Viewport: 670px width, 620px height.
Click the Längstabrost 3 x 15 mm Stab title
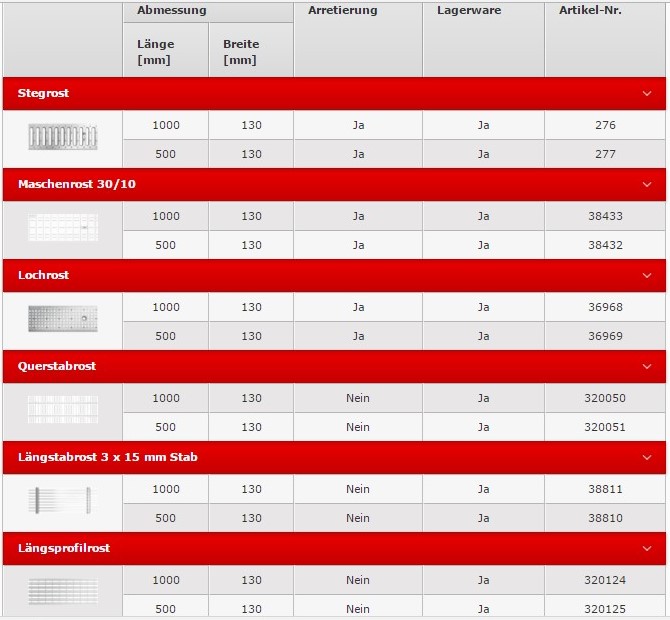[108, 457]
